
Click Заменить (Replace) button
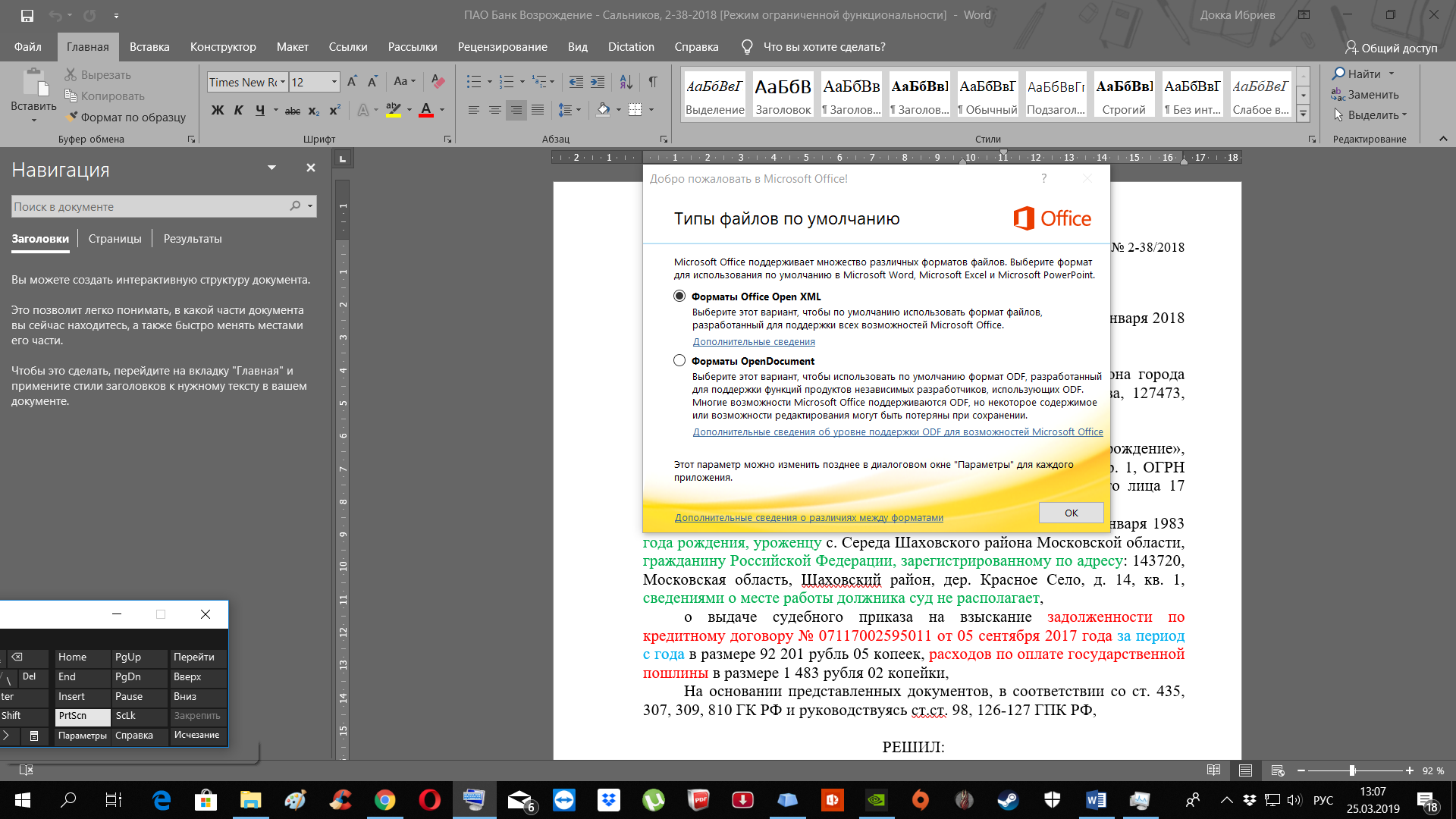click(1365, 95)
